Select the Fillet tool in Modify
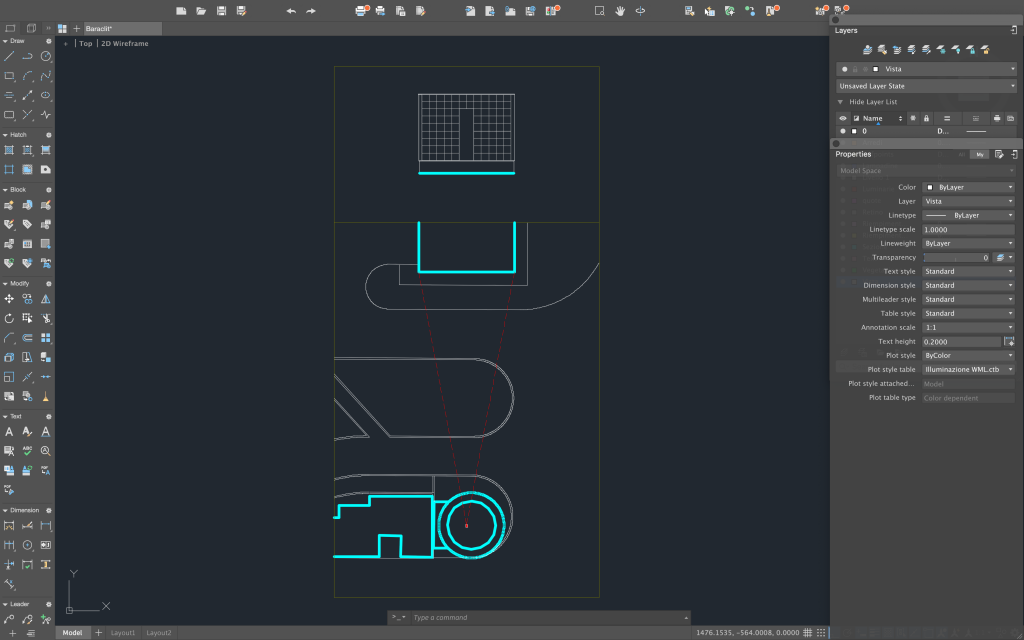The height and width of the screenshot is (640, 1024). pos(9,338)
